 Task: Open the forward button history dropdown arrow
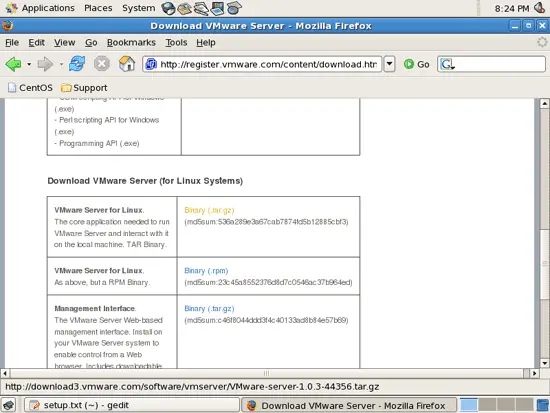(x=61, y=64)
